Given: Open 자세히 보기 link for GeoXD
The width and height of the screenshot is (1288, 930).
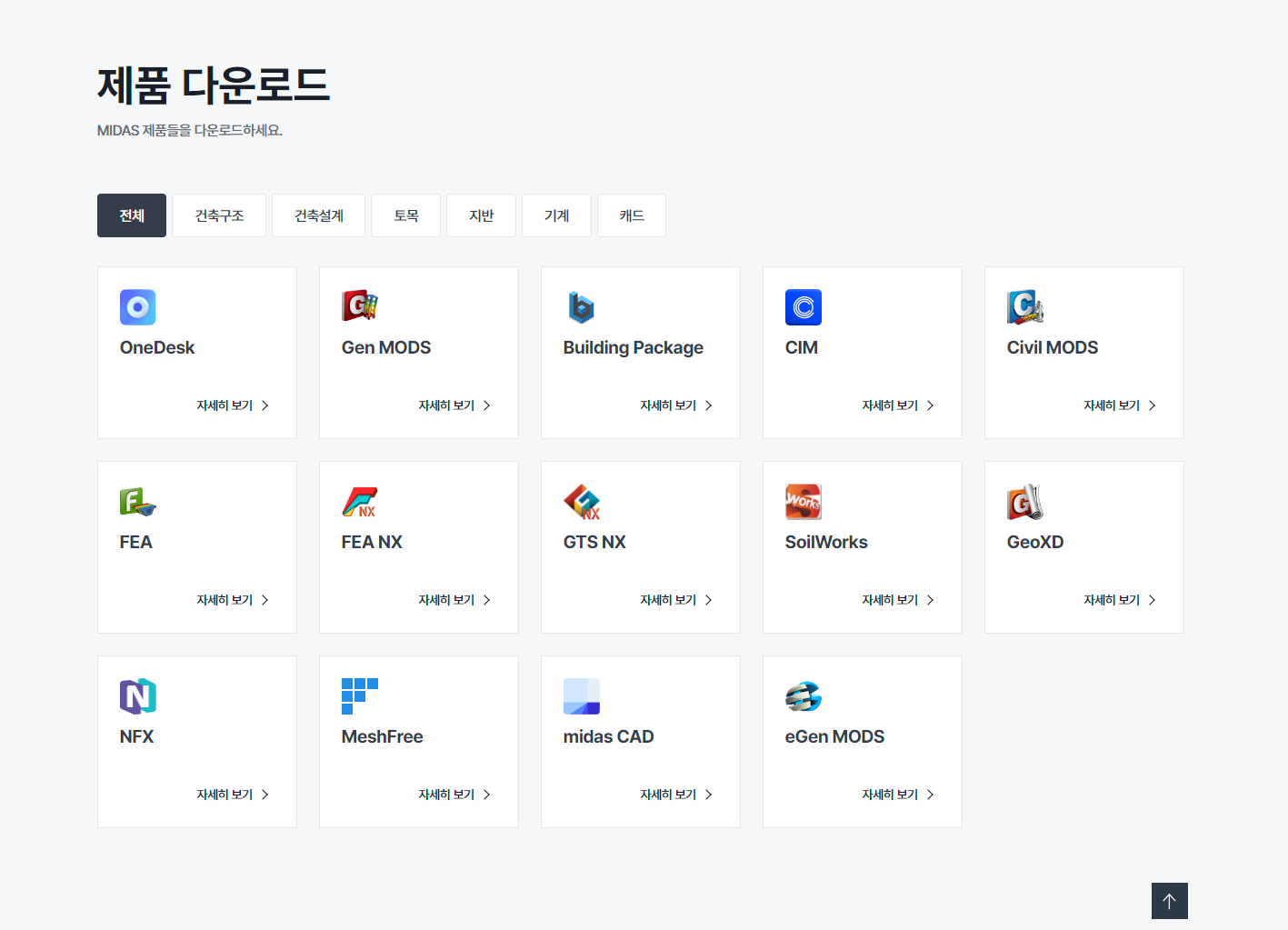Looking at the screenshot, I should click(1120, 600).
